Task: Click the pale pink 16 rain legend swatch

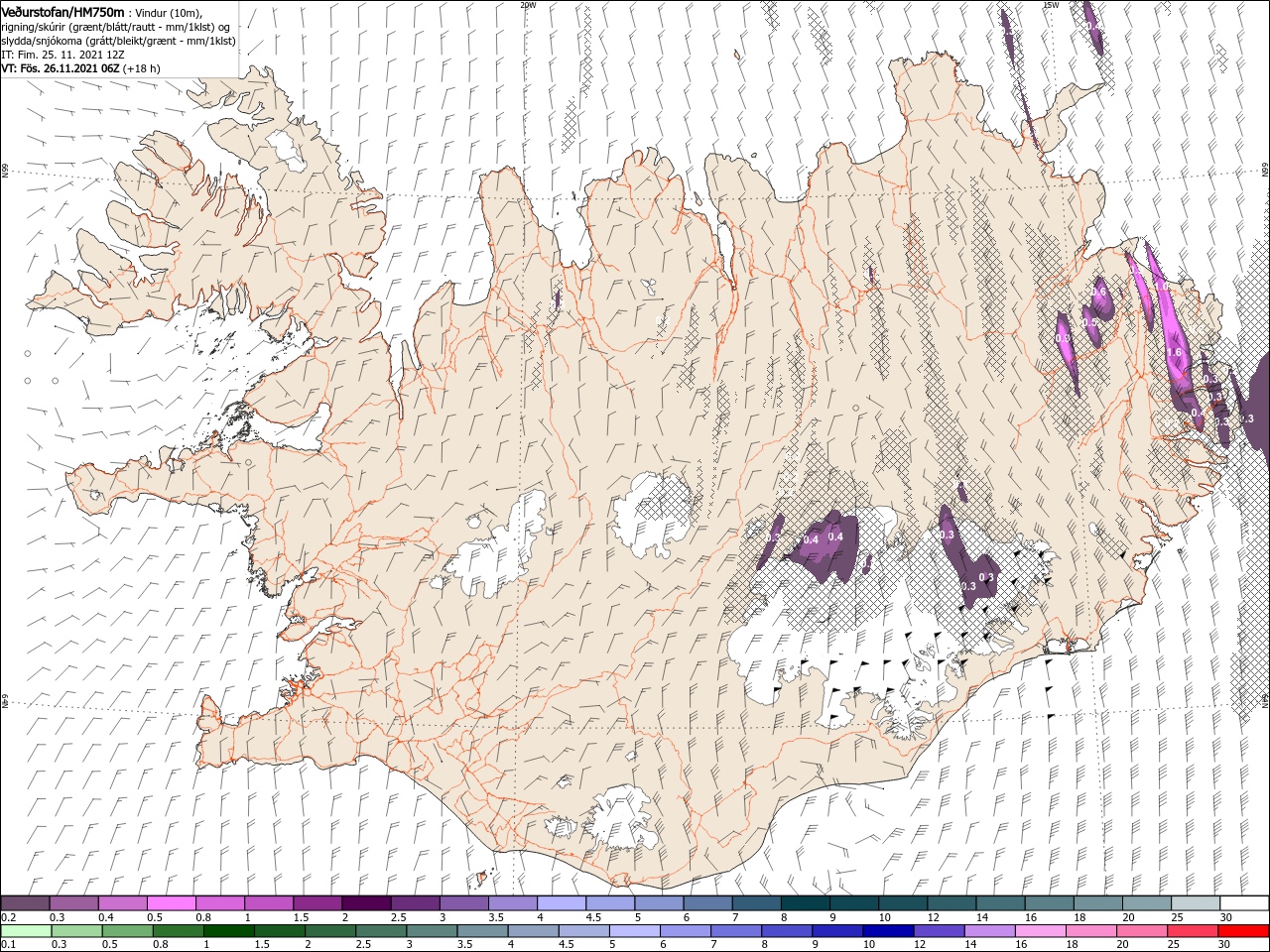Action: tap(1040, 931)
